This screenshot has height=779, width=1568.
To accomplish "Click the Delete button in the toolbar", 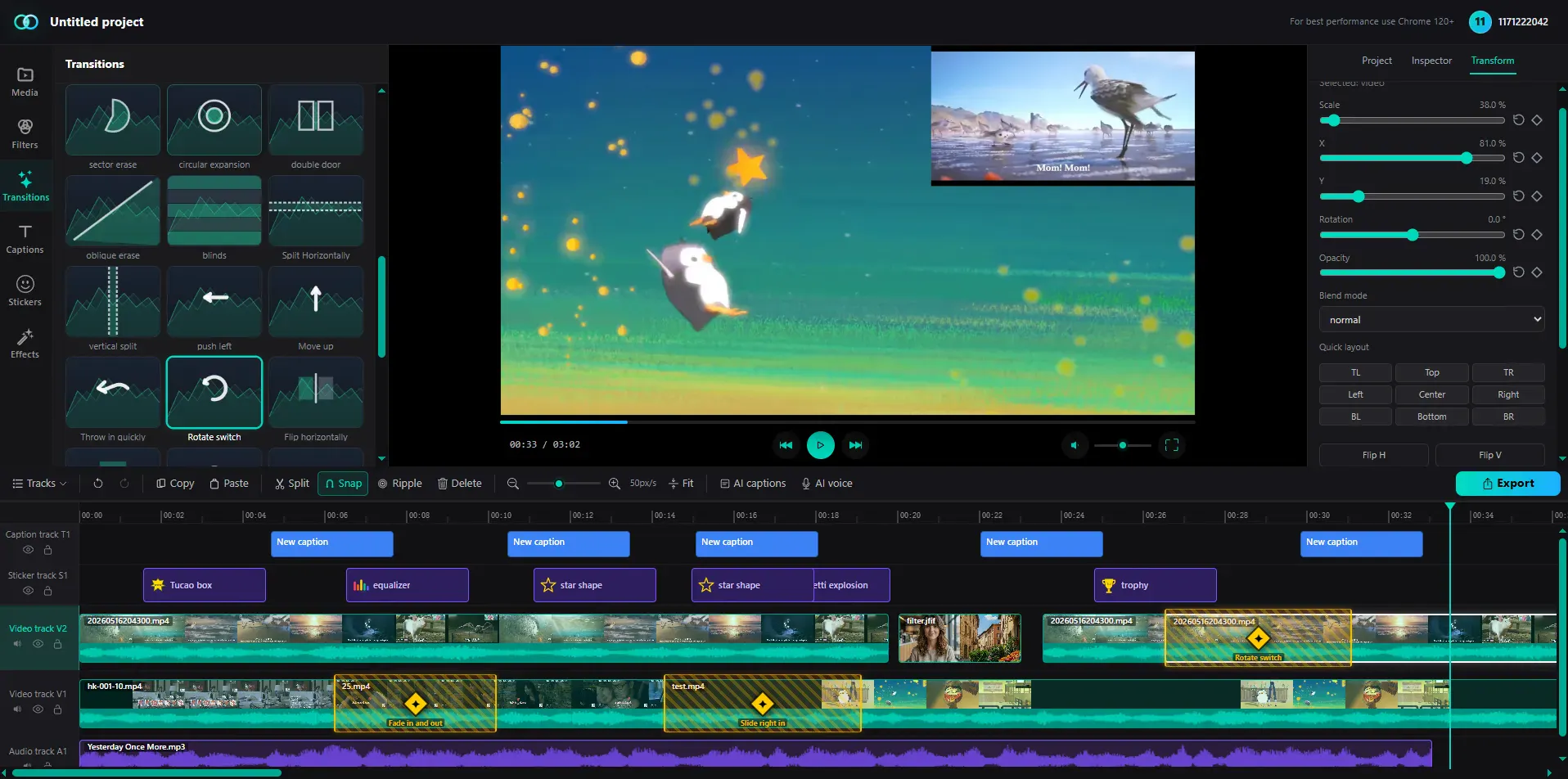I will coord(459,484).
